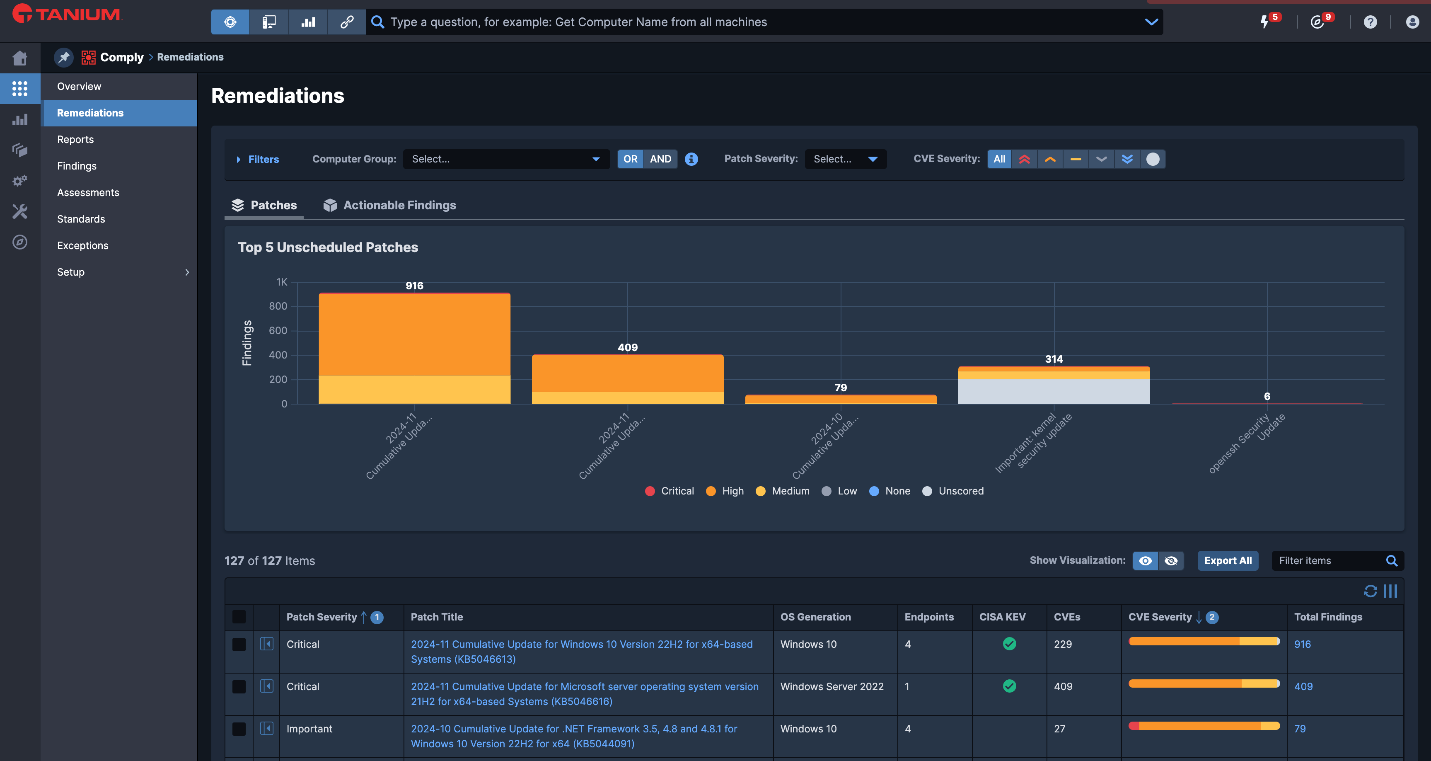Tick the select-all checkbox in table header
Viewport: 1431px width, 761px height.
(x=239, y=617)
